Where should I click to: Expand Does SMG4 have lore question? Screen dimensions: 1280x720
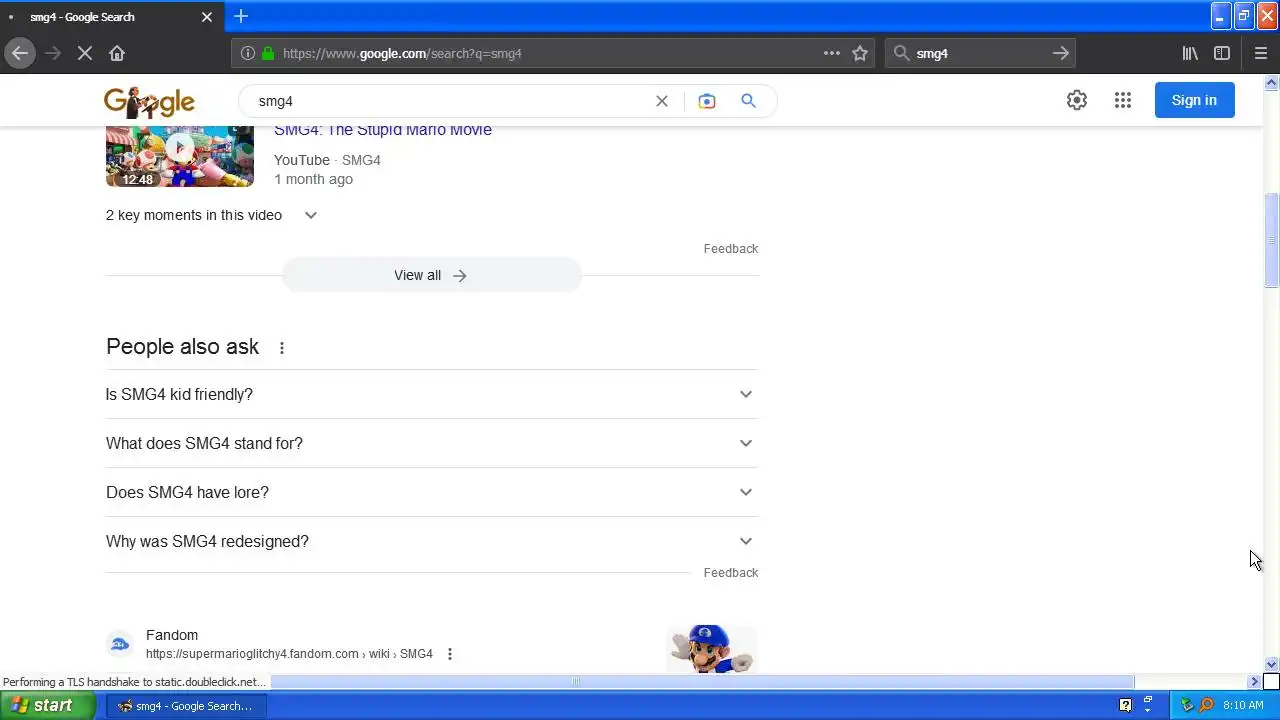coord(431,492)
